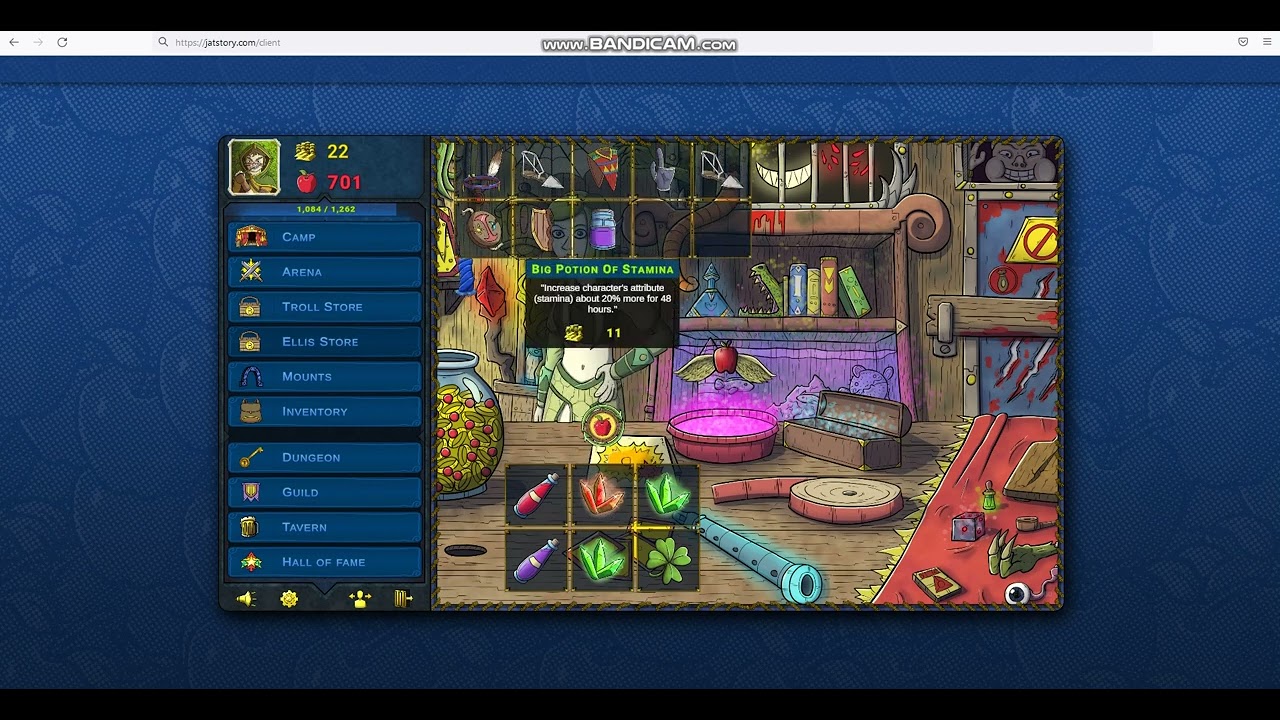Click the Big Potion Of Stamina tooltip title
The image size is (1280, 720).
point(602,269)
